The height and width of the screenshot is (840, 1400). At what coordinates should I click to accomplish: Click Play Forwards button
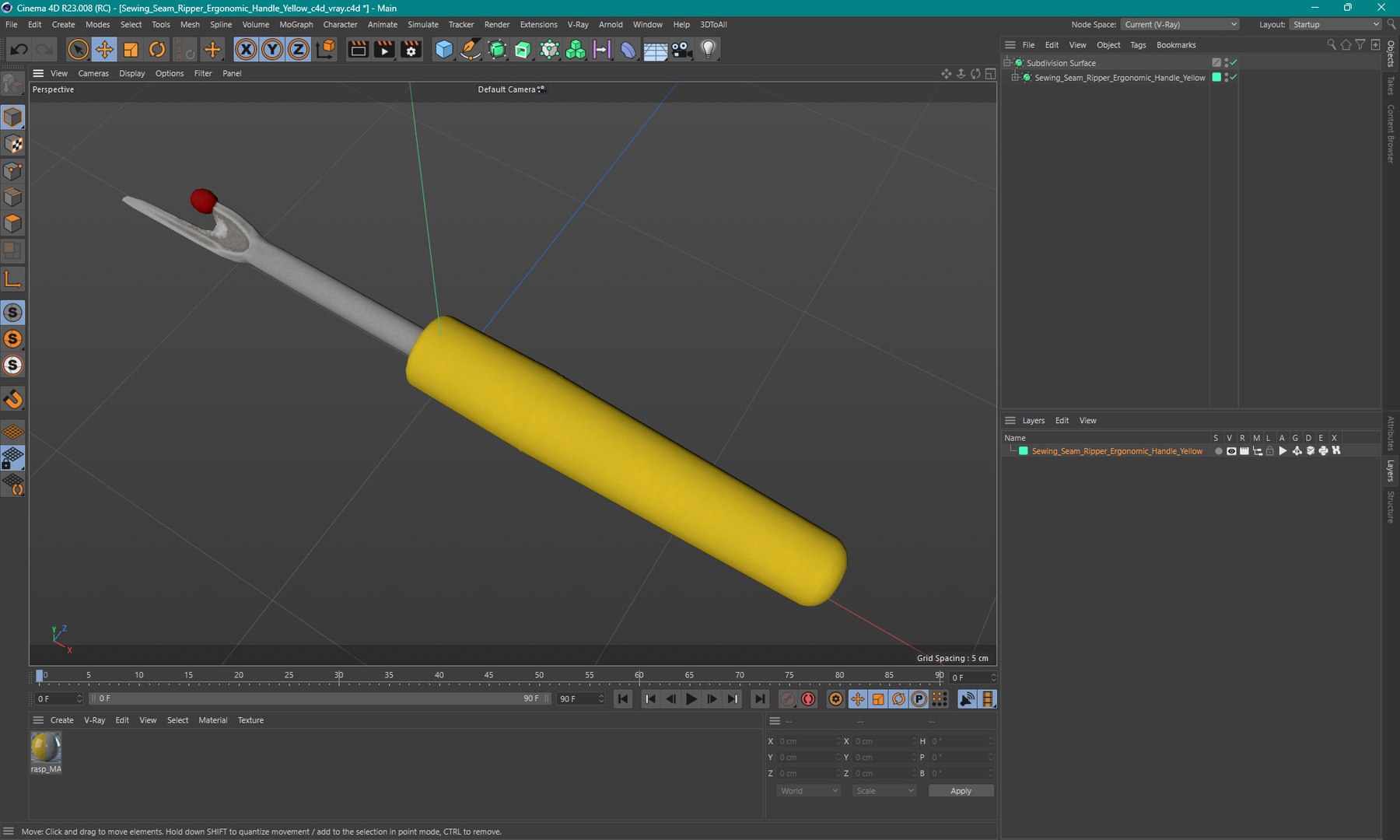691,699
